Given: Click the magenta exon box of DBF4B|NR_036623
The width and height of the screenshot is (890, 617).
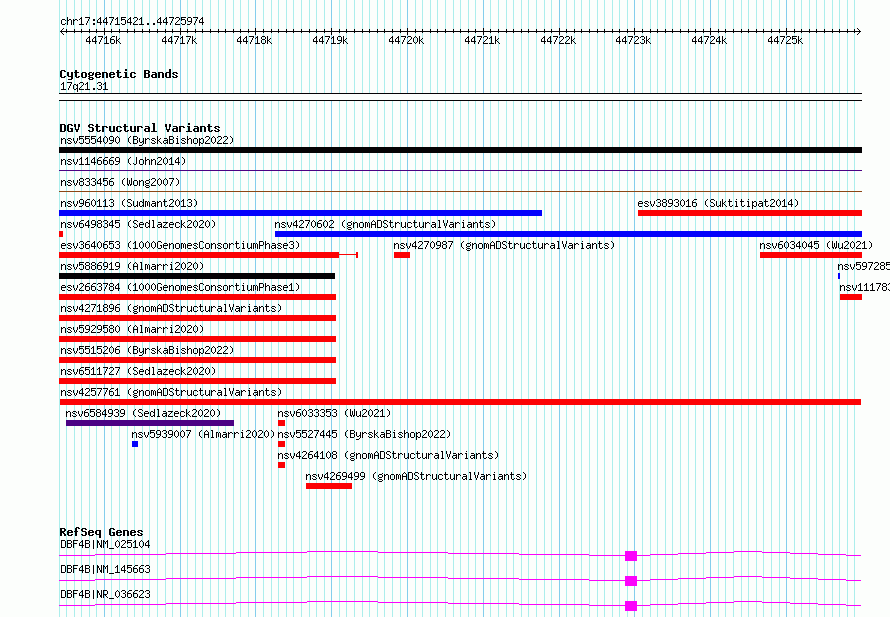Looking at the screenshot, I should 631,606.
